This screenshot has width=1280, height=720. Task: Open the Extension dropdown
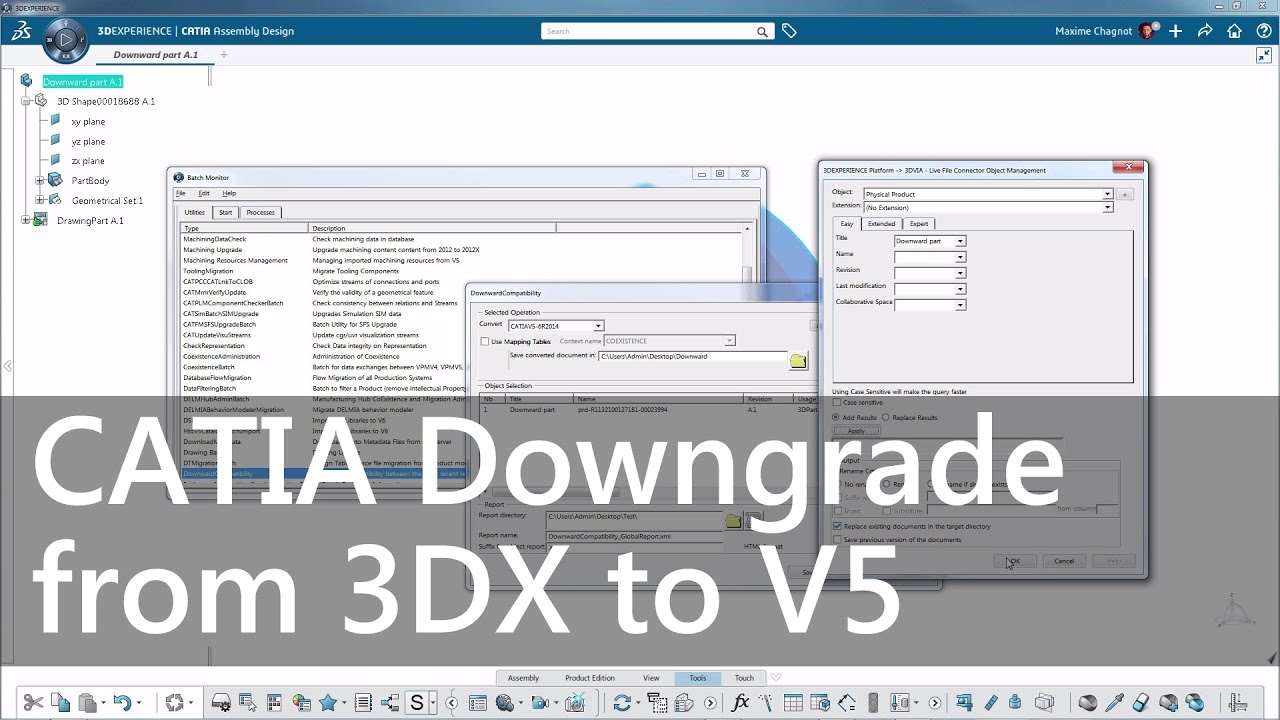pos(1107,208)
